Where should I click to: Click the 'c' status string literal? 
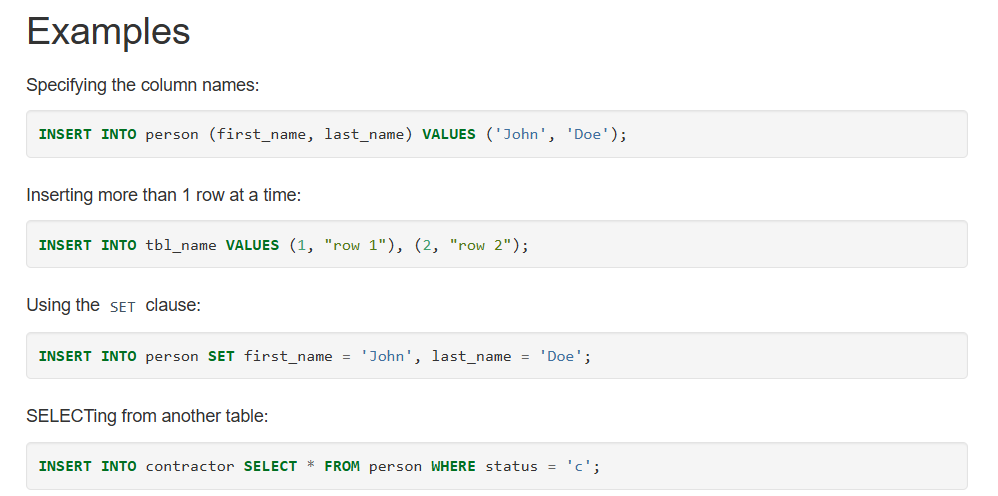[x=579, y=466]
